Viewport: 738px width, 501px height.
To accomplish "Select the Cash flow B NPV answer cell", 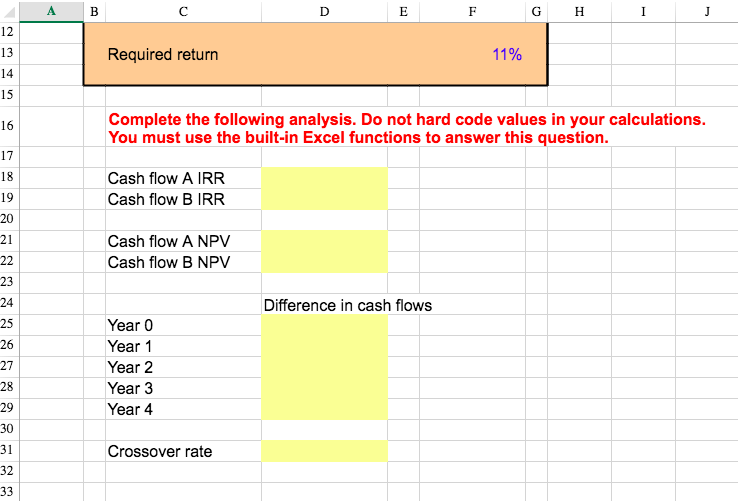I will pos(324,262).
